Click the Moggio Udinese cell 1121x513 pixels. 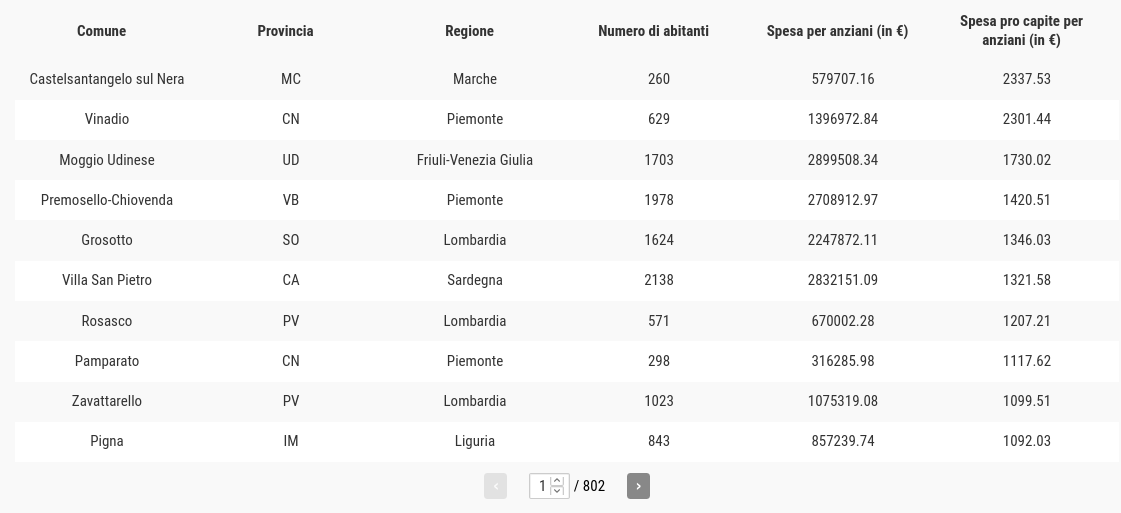(x=107, y=160)
